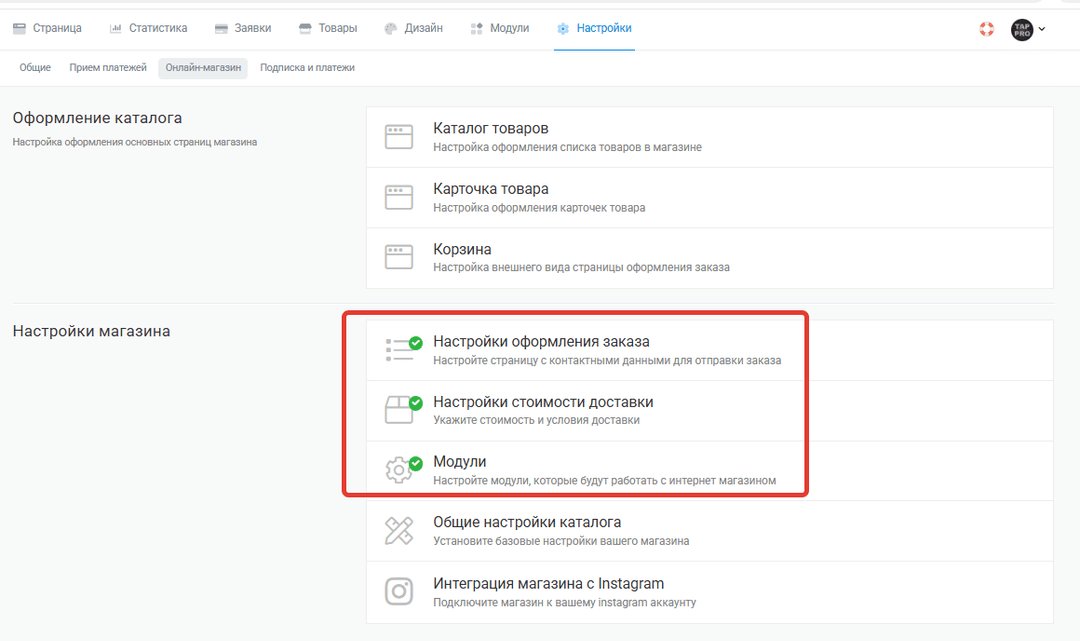The width and height of the screenshot is (1080, 641).
Task: Open the Товары tab
Action: (328, 28)
